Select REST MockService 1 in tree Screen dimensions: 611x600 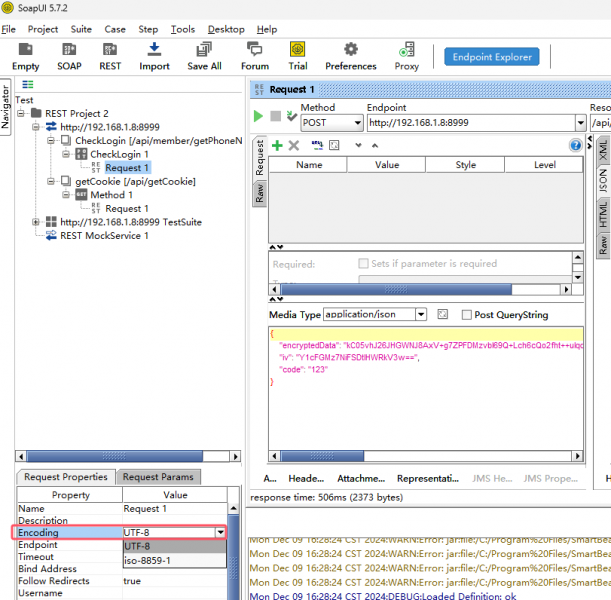(x=104, y=236)
